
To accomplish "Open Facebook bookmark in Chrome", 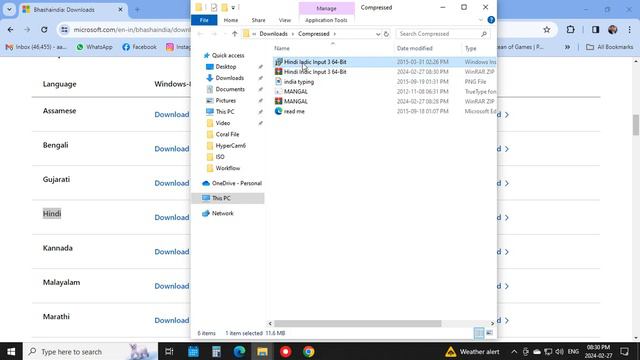I will (x=139, y=47).
